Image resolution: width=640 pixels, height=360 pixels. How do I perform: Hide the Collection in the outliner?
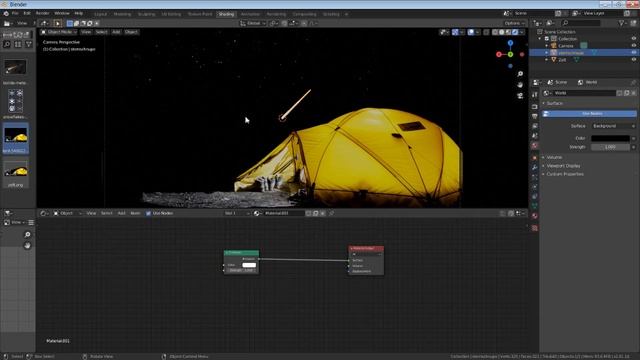coord(633,39)
